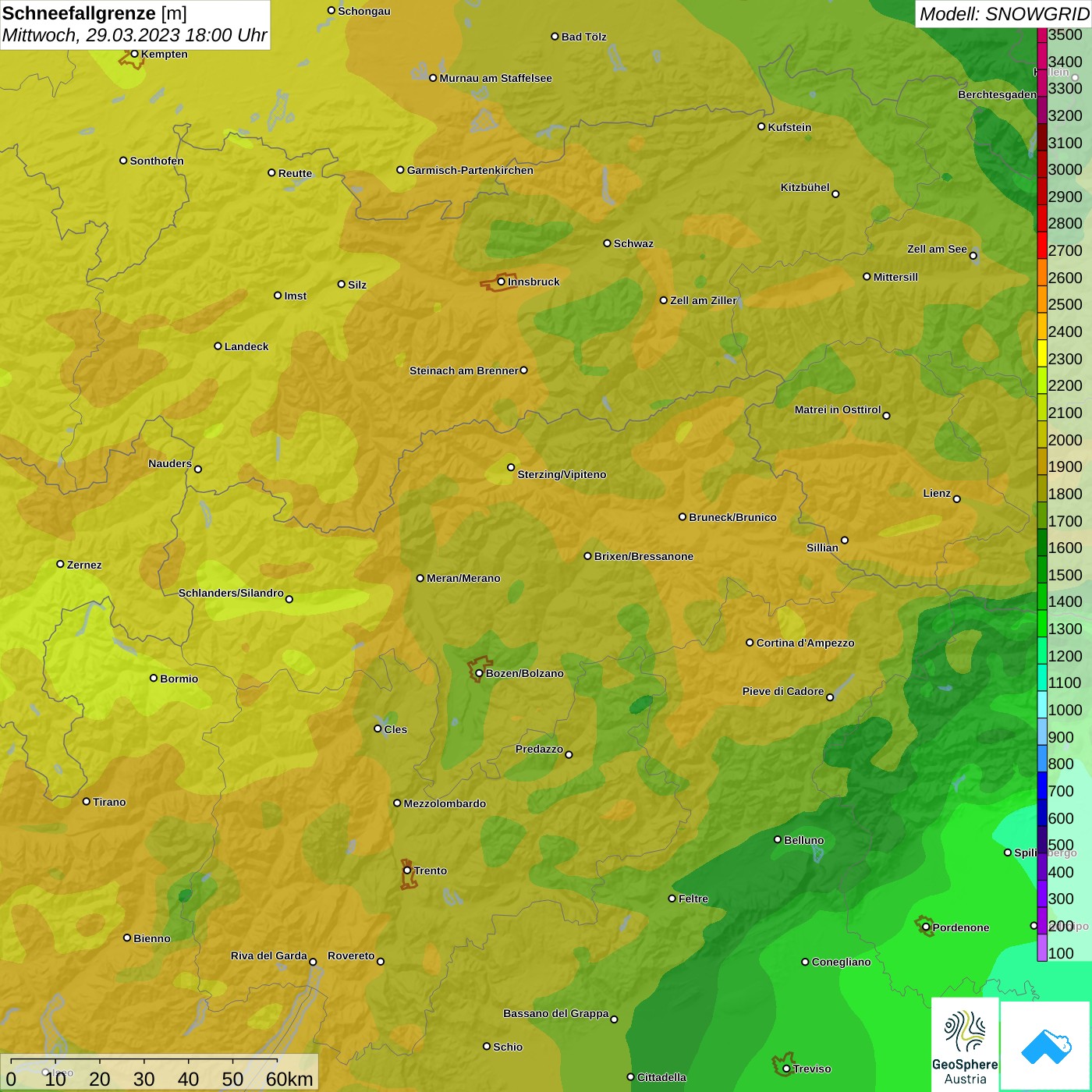Click the 'Riva del Garda' label
The width and height of the screenshot is (1092, 1092).
pos(268,955)
